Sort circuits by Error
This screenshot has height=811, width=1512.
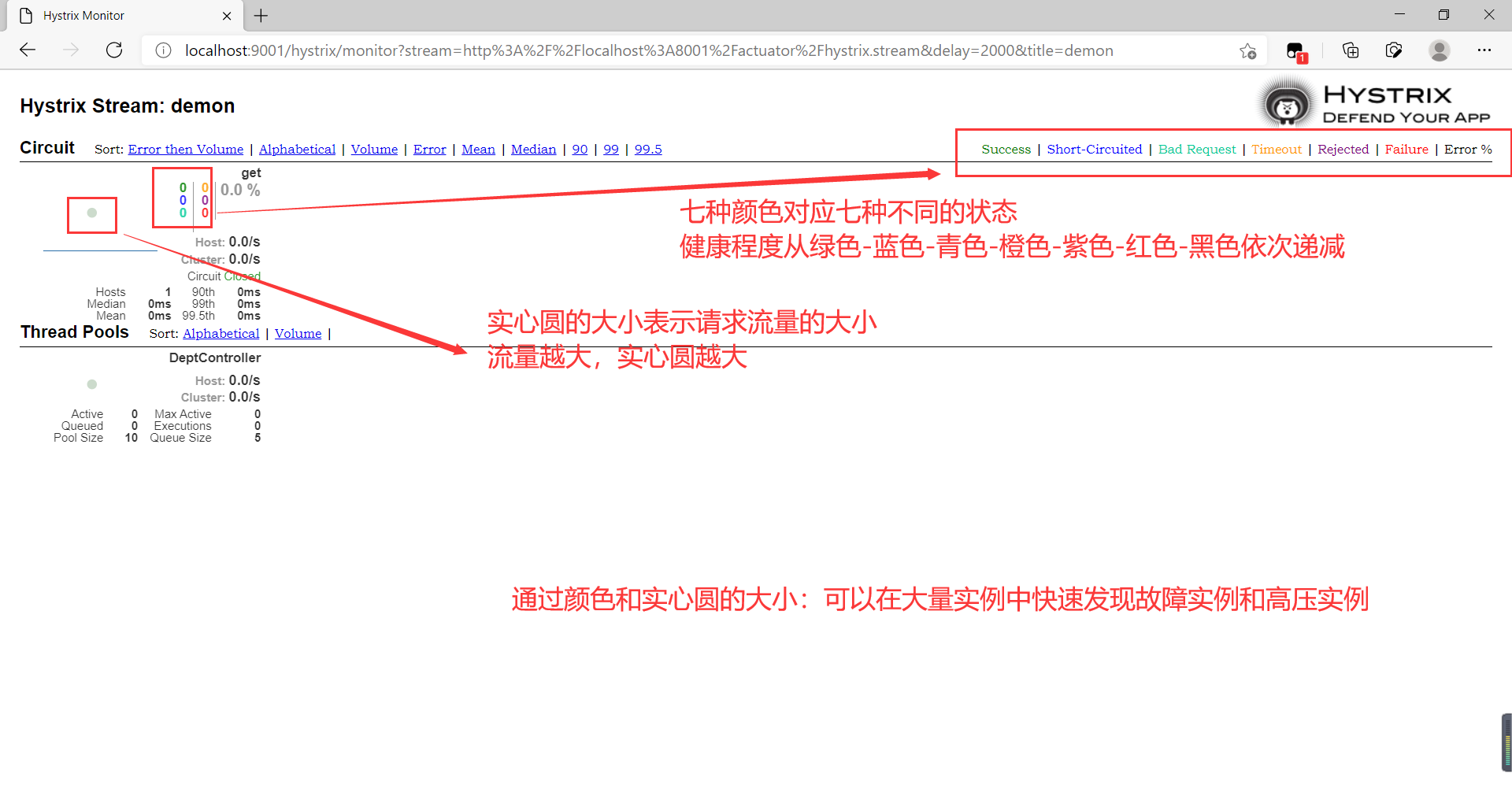[x=429, y=150]
